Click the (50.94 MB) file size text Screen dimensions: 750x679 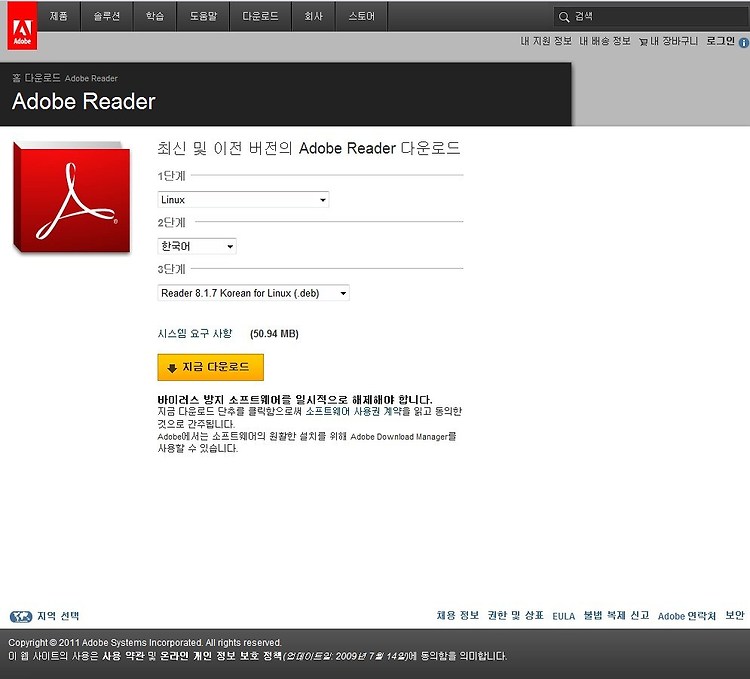click(274, 334)
